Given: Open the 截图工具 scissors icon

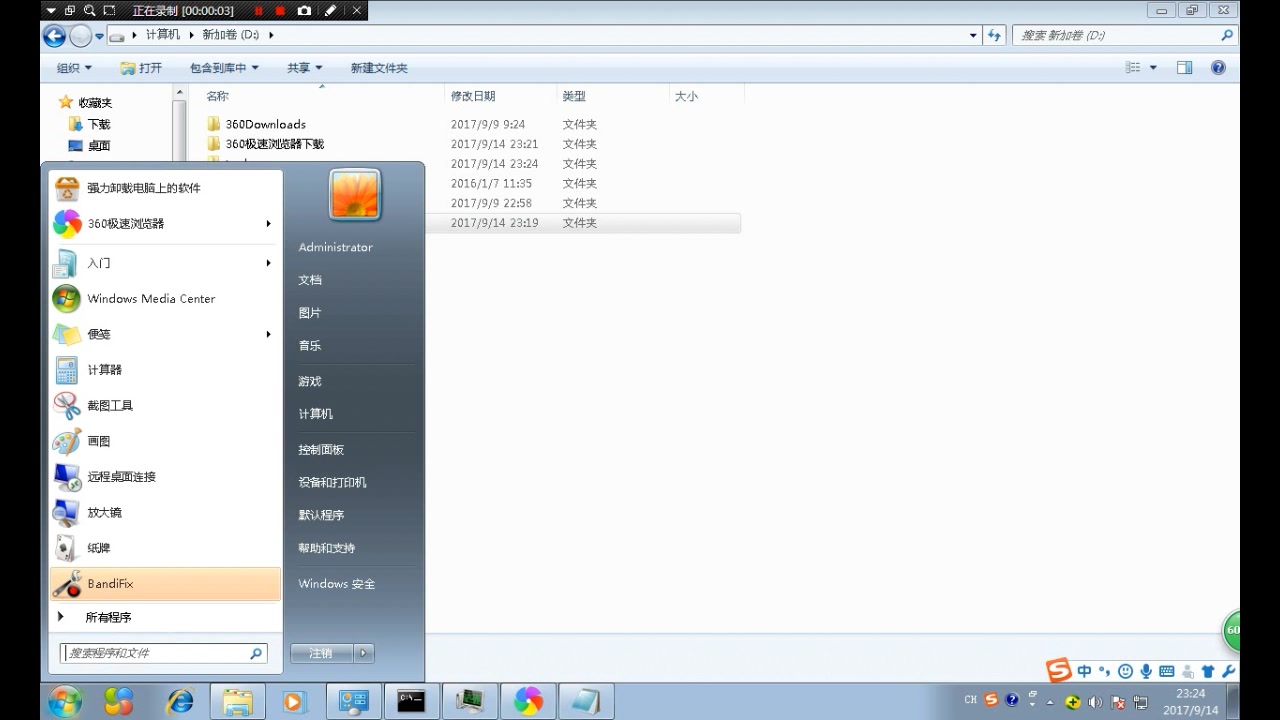Looking at the screenshot, I should click(x=67, y=406).
